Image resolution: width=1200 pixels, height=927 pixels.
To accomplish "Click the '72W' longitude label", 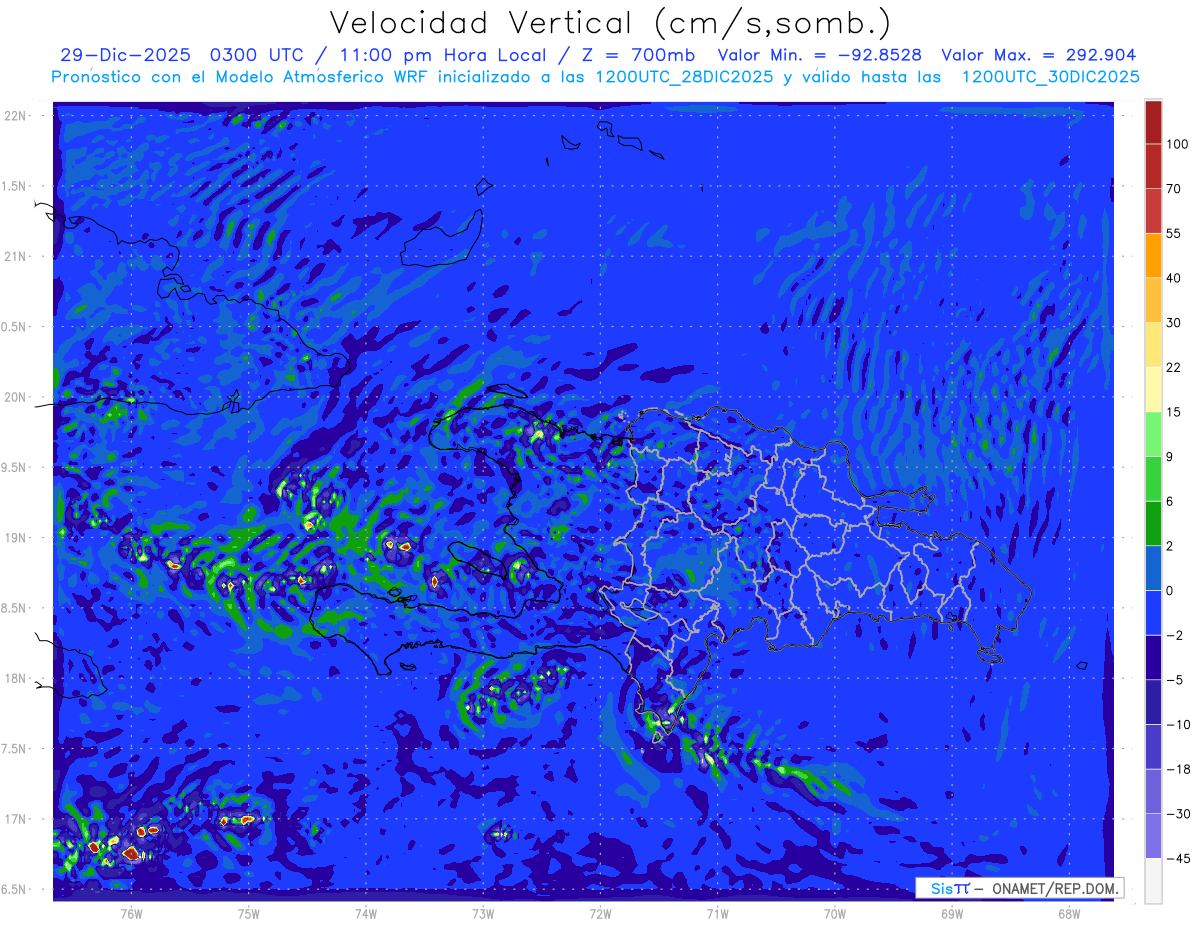I will tap(600, 914).
